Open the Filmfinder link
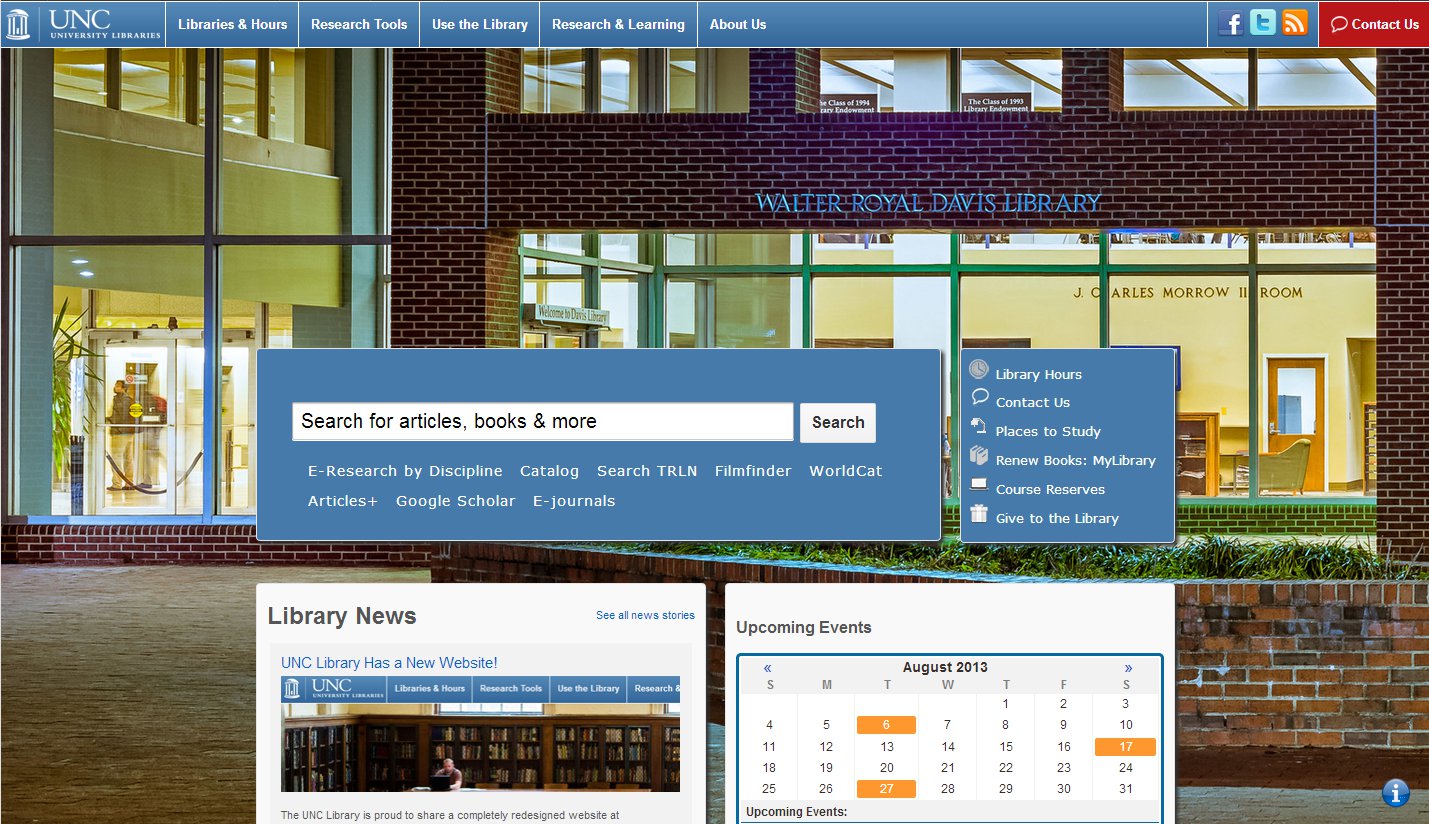The height and width of the screenshot is (824, 1429). [753, 471]
